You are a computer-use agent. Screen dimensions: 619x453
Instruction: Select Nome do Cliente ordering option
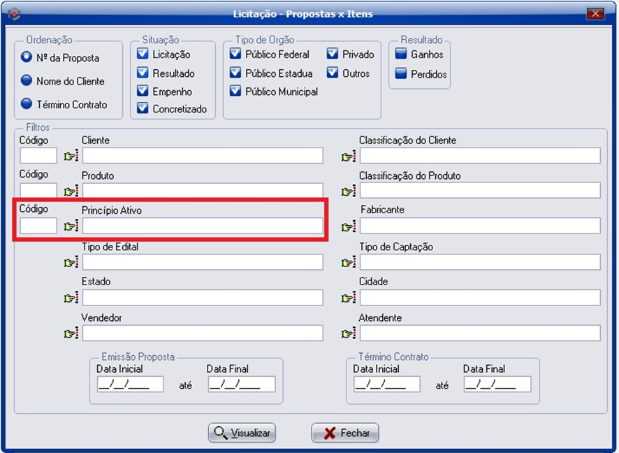click(x=27, y=81)
